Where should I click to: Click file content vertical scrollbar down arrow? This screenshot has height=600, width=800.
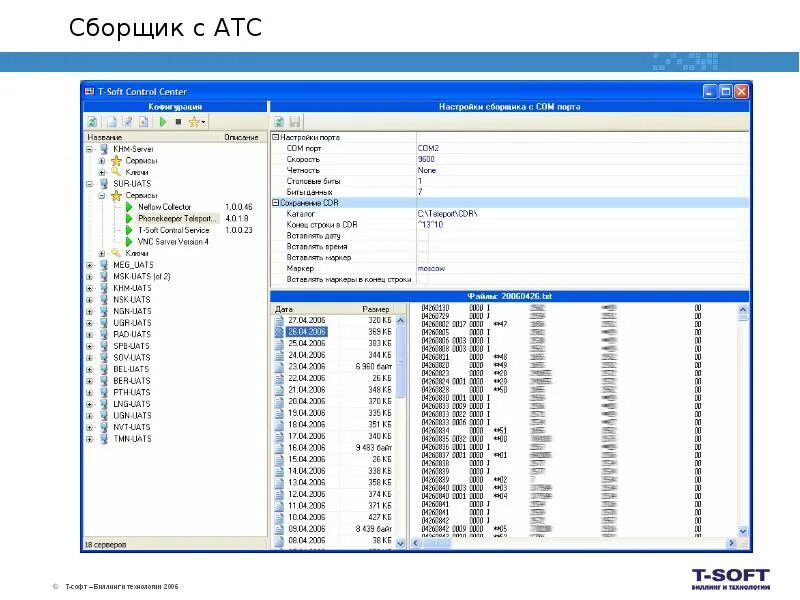[743, 531]
